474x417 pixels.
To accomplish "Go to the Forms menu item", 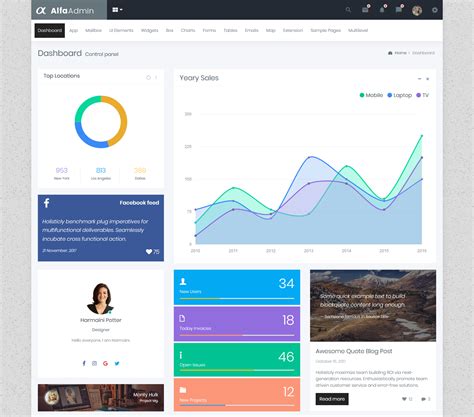I will click(x=209, y=31).
